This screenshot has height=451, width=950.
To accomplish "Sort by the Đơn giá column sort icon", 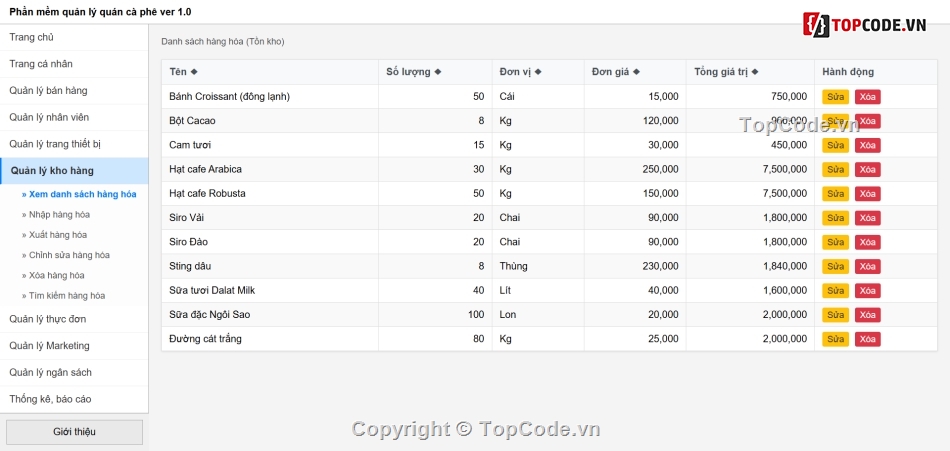I will tap(636, 72).
